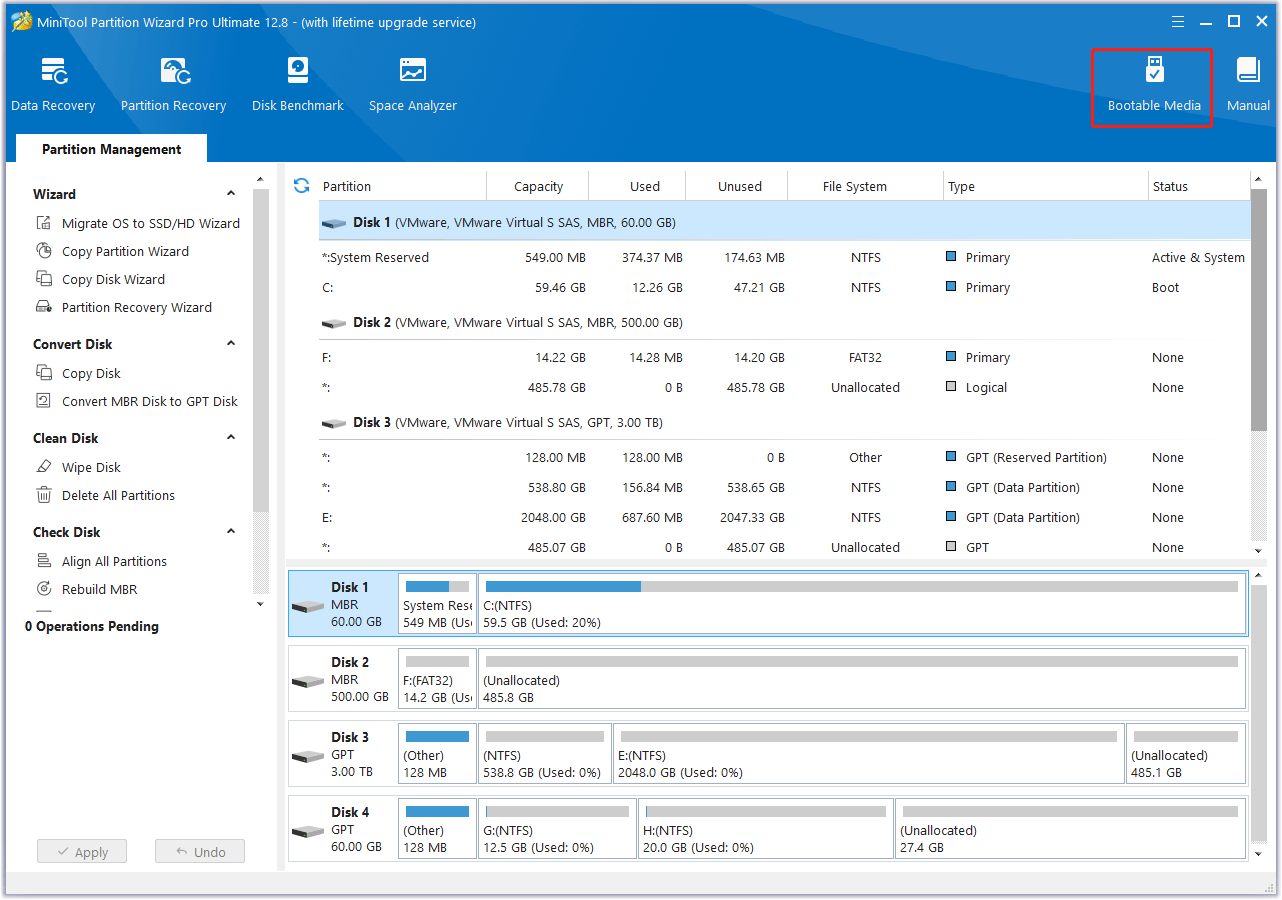Select F:(FAT32) block in disk map
1282x900 pixels.
(x=437, y=679)
